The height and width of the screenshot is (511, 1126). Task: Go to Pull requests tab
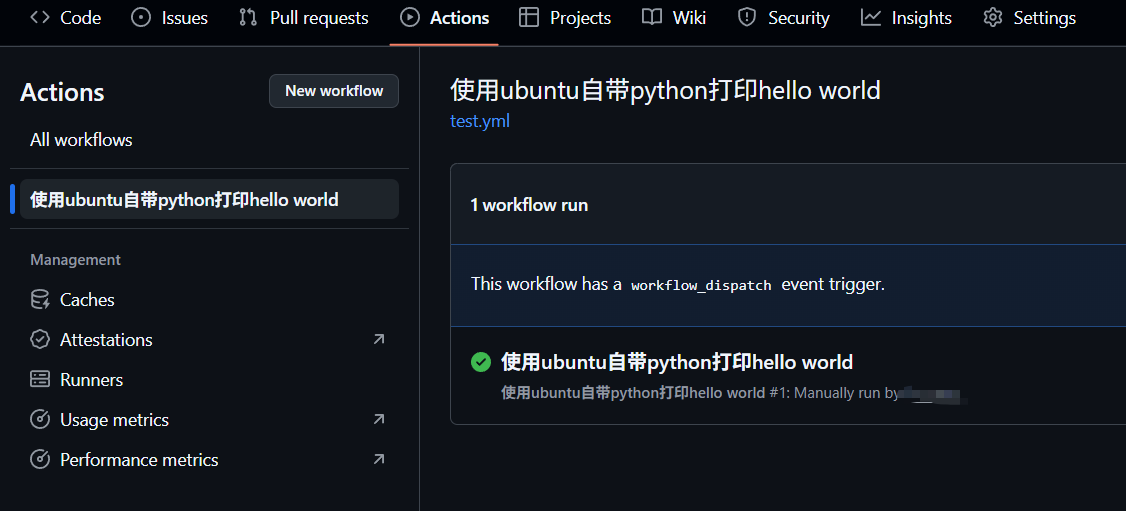[x=304, y=18]
